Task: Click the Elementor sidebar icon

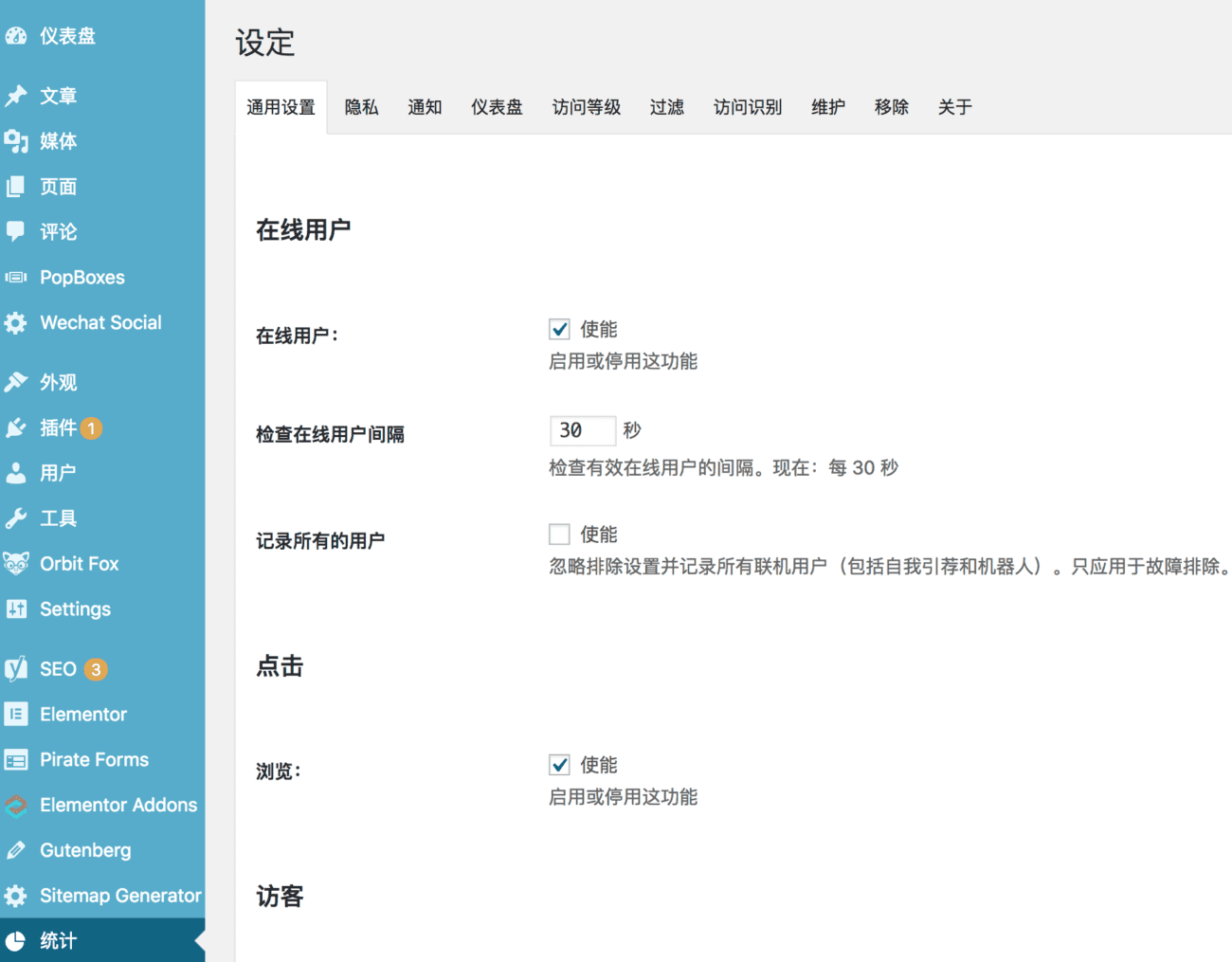Action: [x=17, y=714]
